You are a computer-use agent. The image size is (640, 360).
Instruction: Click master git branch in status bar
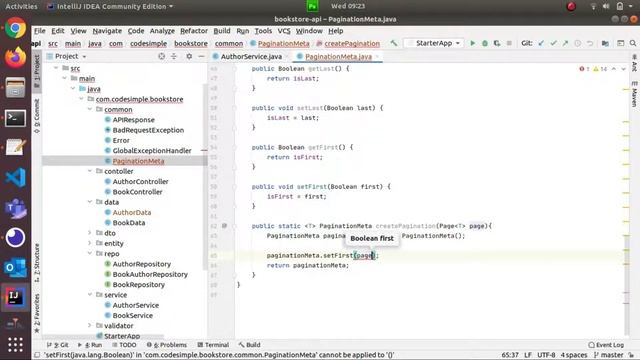[x=608, y=355]
